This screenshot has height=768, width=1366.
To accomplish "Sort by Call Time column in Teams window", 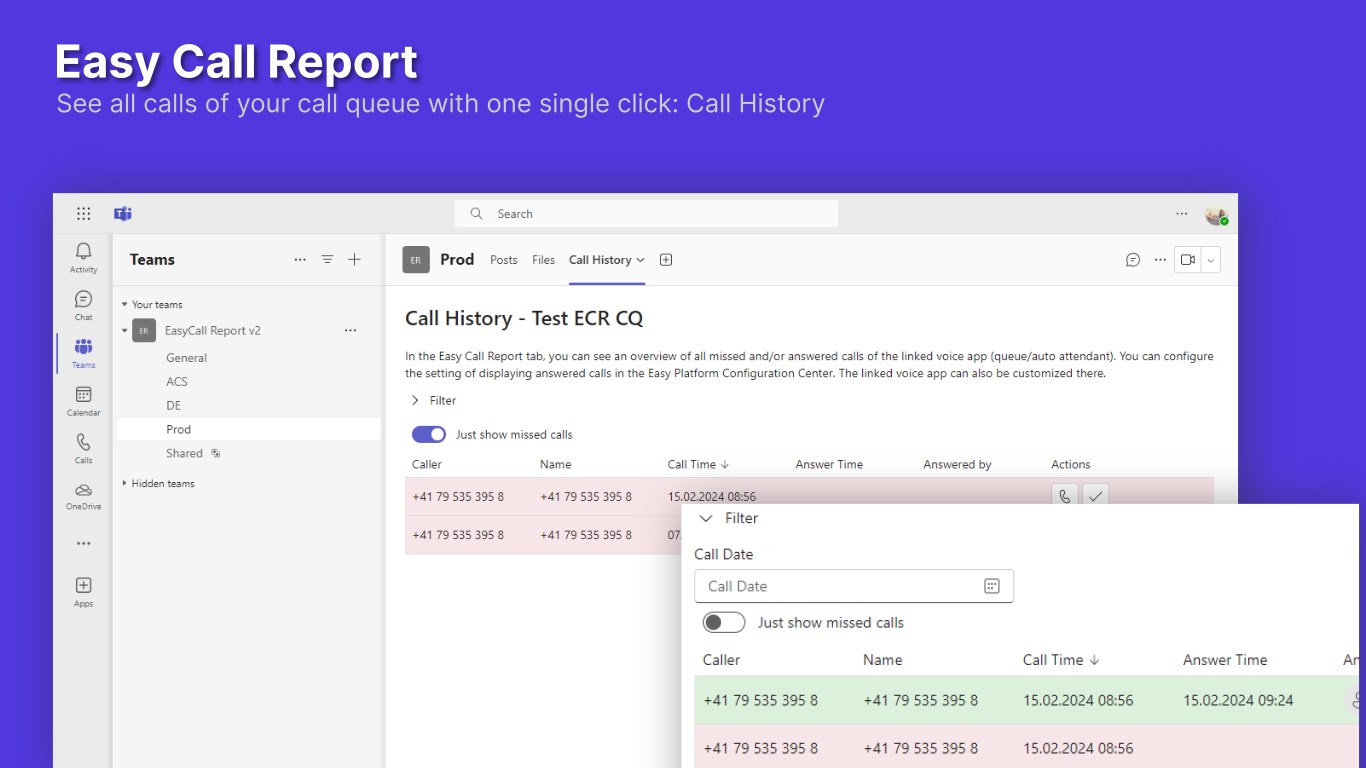I will pyautogui.click(x=698, y=464).
